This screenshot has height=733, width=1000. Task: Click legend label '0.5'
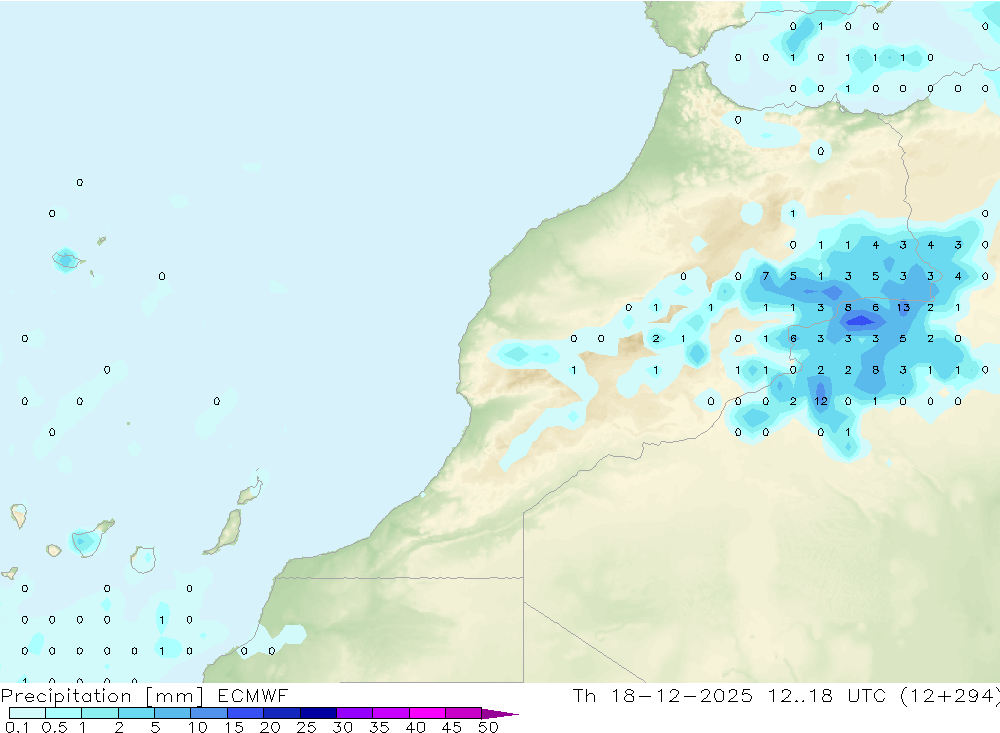pyautogui.click(x=54, y=727)
